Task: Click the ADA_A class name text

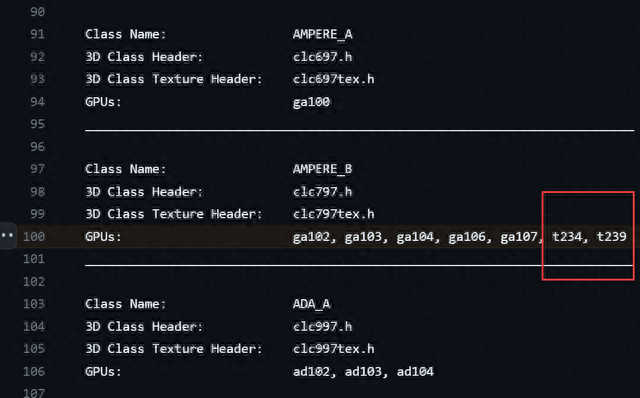Action: [x=311, y=304]
